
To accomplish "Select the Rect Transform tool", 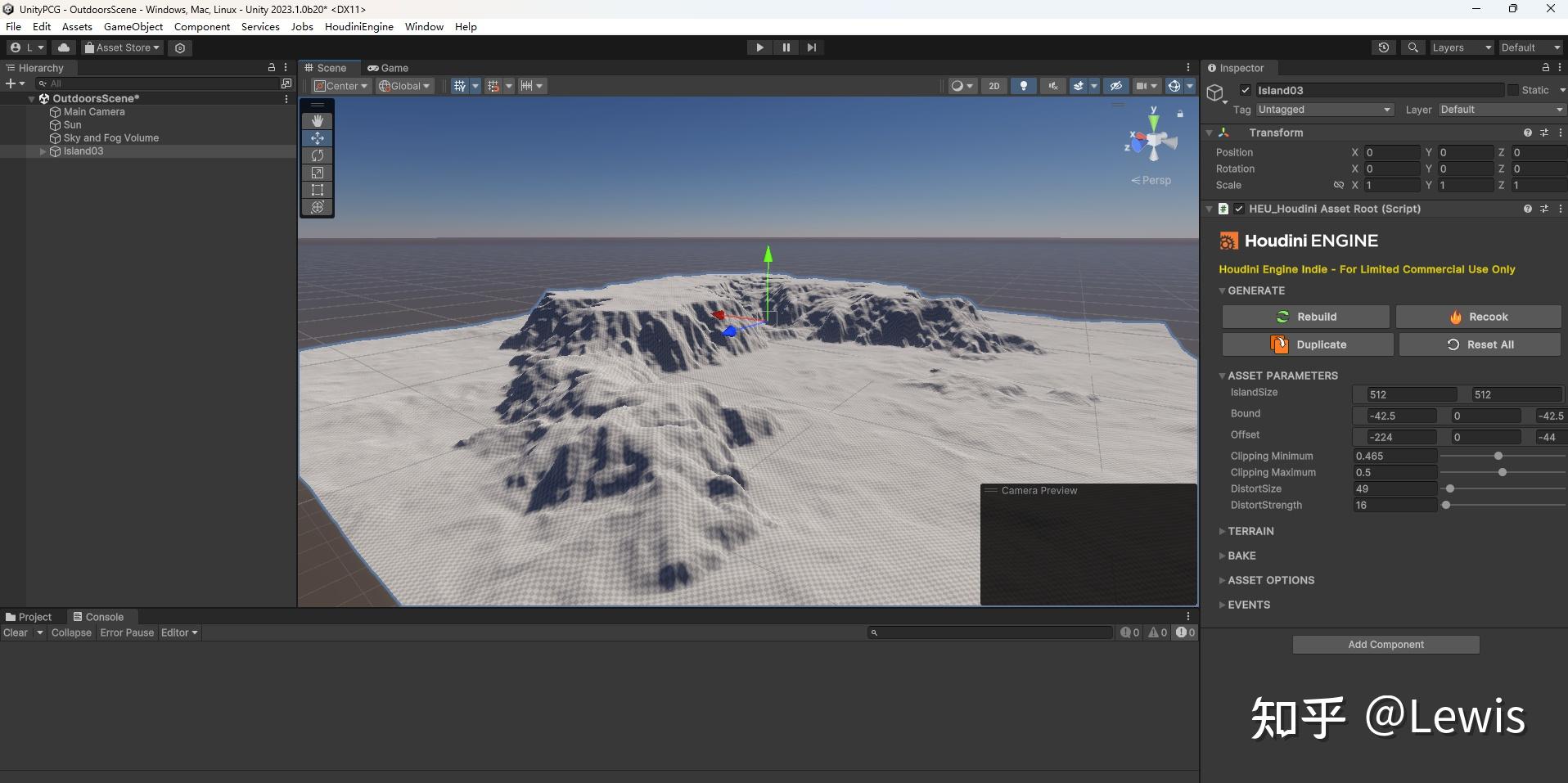I will (317, 190).
